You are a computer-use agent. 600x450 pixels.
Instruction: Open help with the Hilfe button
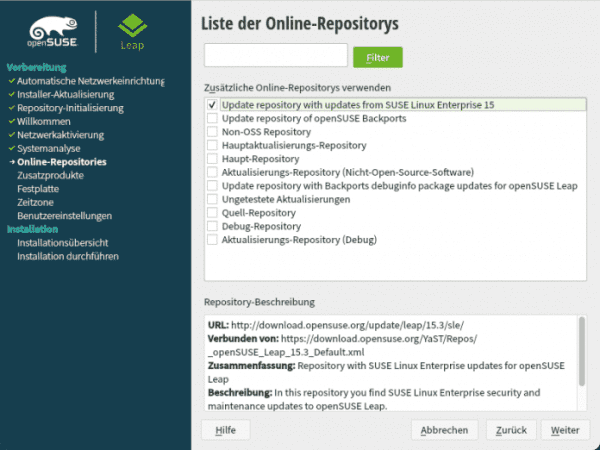pyautogui.click(x=225, y=429)
